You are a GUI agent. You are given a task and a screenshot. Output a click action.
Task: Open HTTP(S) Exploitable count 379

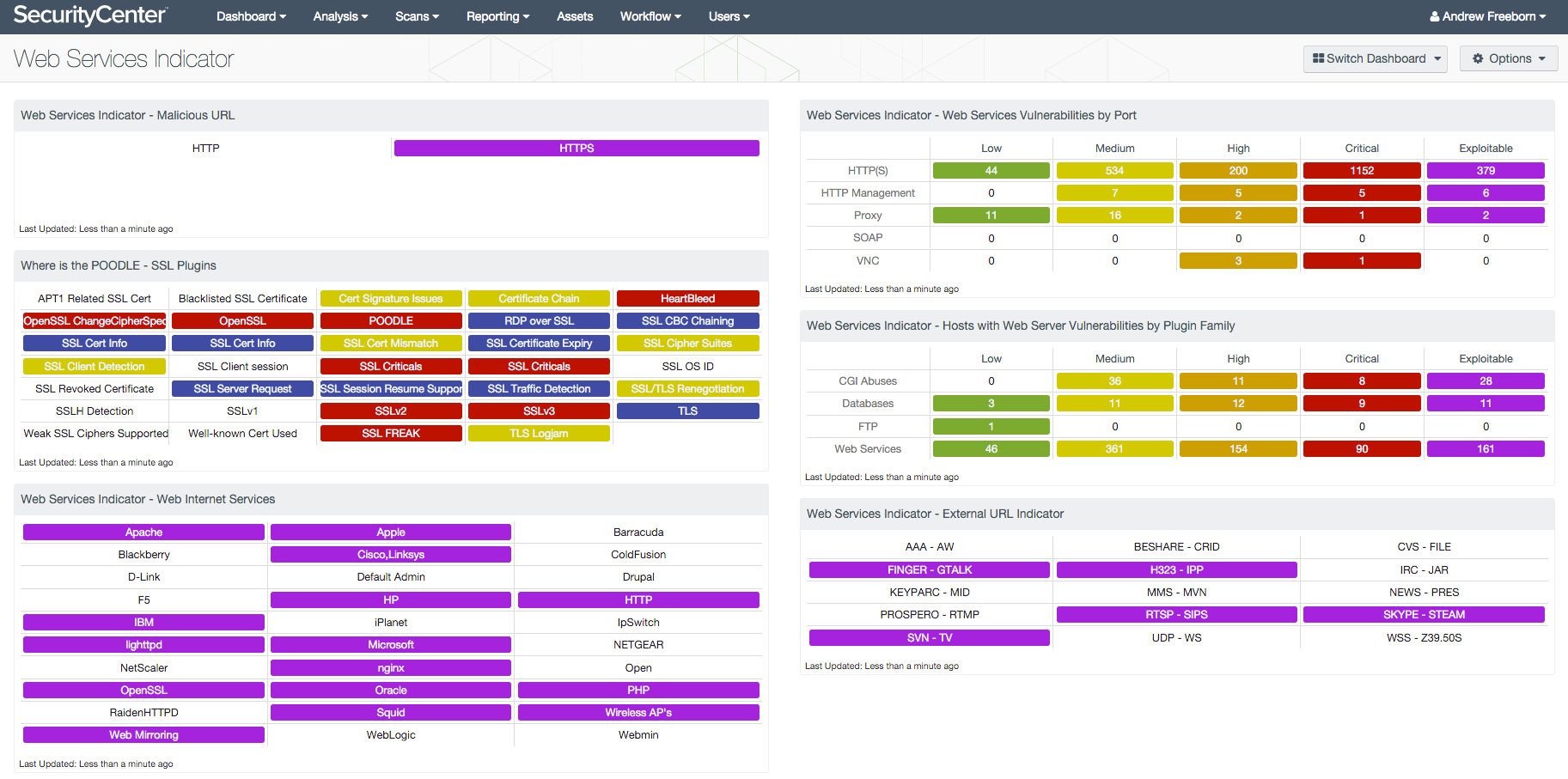tap(1486, 171)
